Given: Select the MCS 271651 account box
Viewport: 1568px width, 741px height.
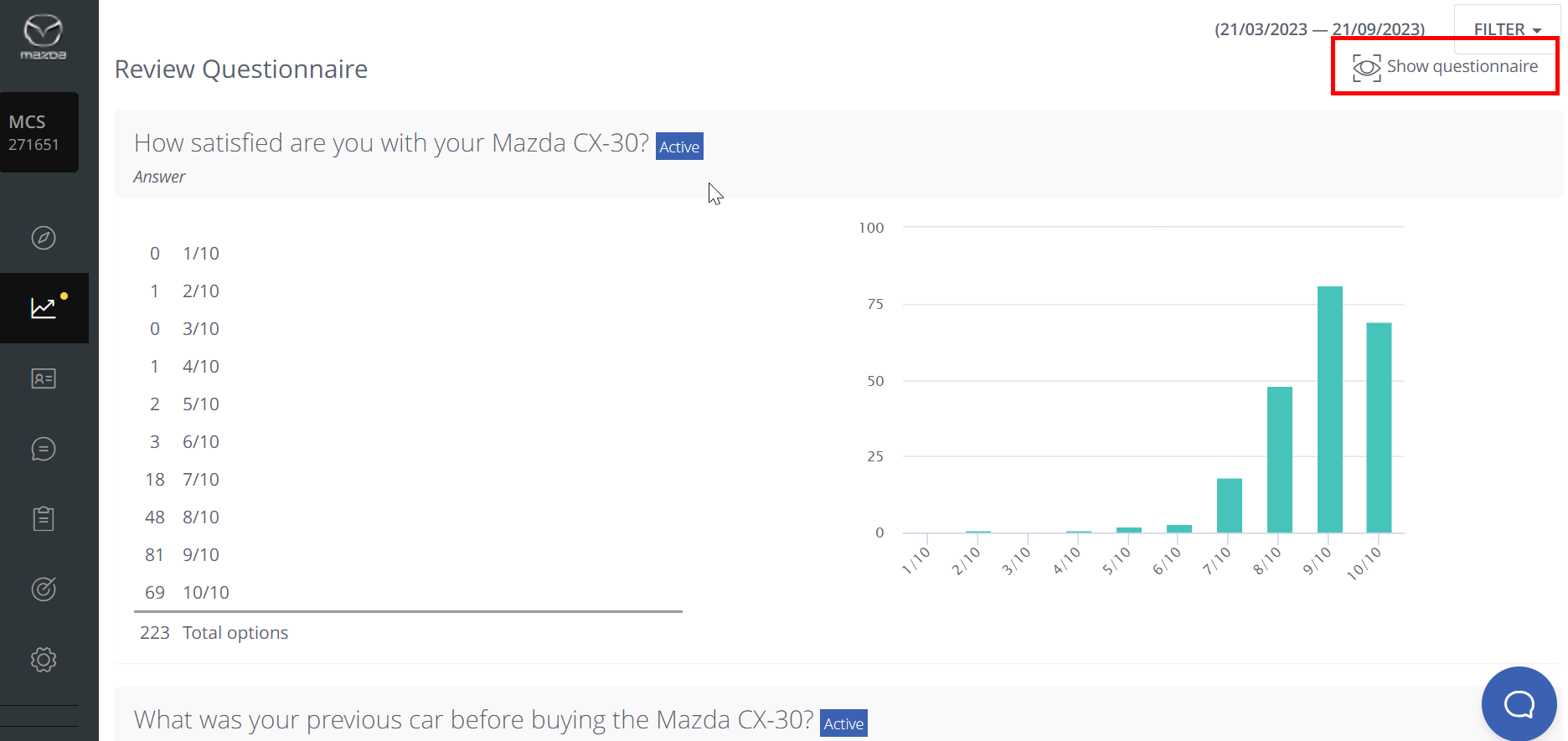Looking at the screenshot, I should pyautogui.click(x=39, y=132).
